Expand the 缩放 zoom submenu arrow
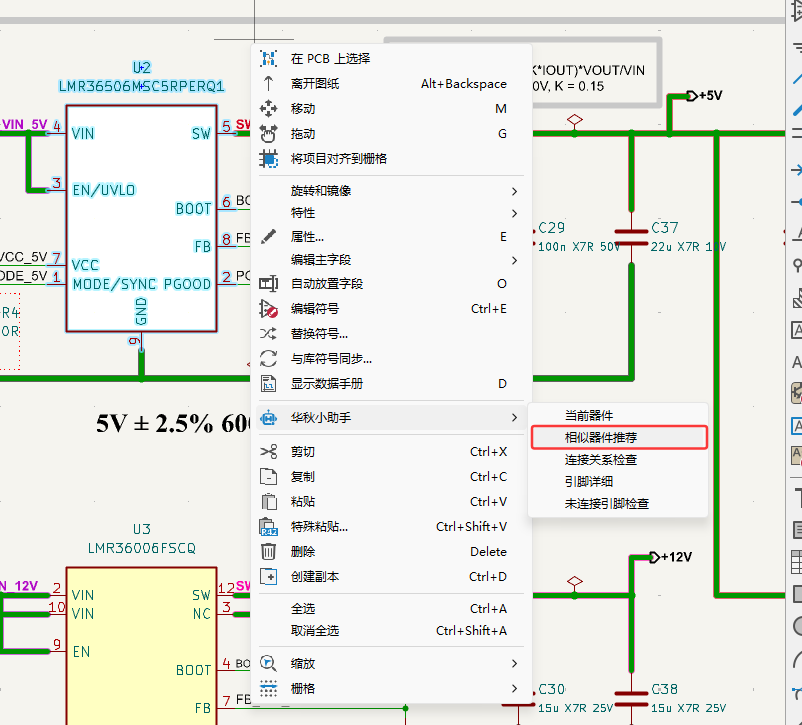This screenshot has width=802, height=725. point(515,664)
